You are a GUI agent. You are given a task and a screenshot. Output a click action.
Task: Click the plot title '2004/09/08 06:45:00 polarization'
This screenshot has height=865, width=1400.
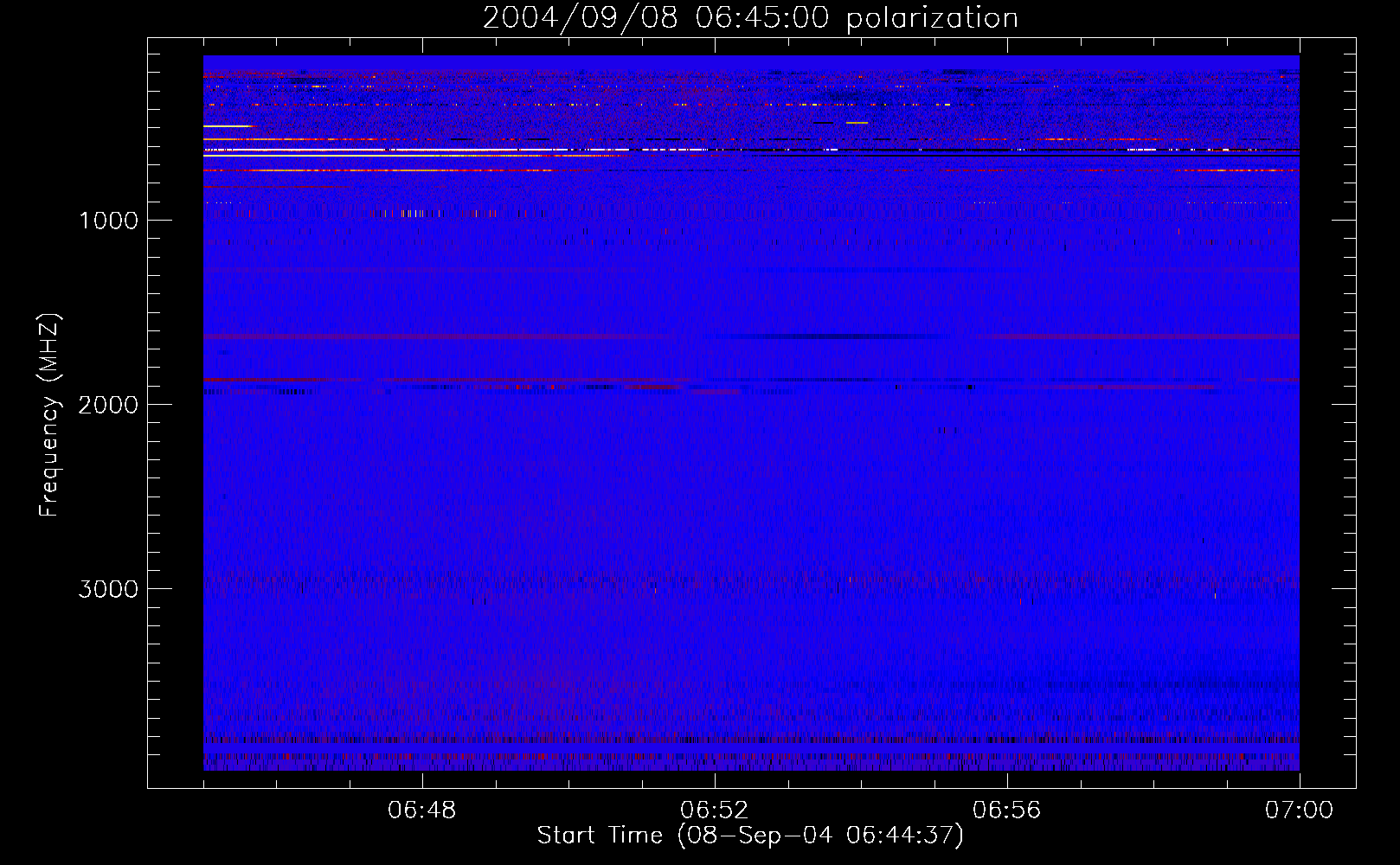tap(750, 18)
